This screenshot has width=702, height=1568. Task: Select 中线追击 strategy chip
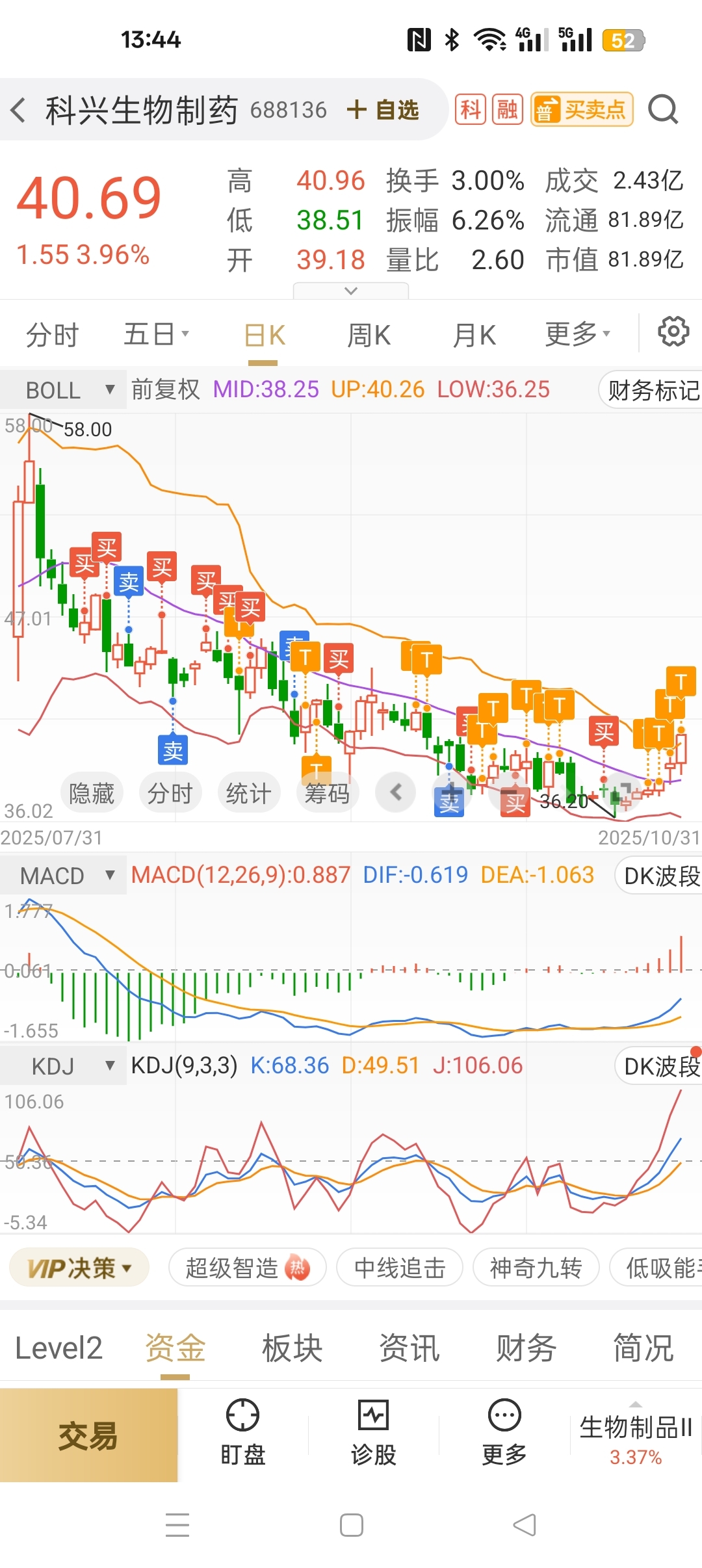coord(400,1267)
